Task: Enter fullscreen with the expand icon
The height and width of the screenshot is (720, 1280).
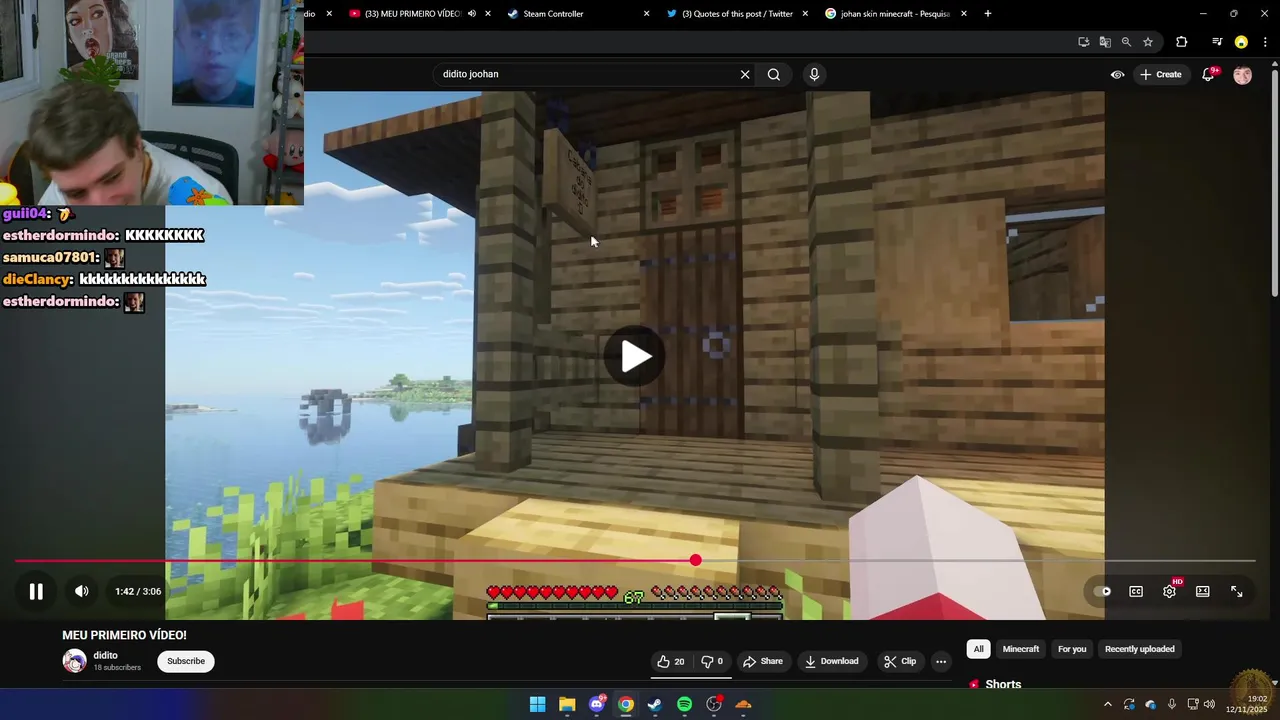Action: pos(1237,591)
